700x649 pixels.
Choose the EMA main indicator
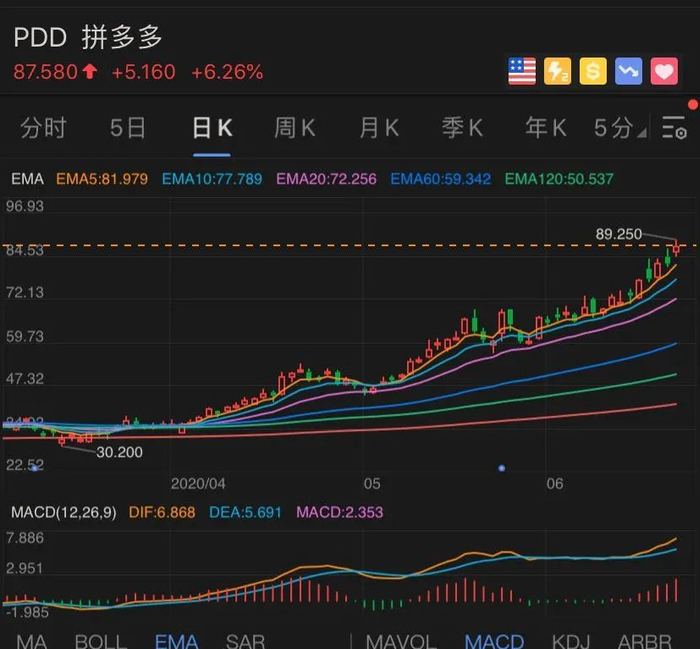[x=176, y=642]
